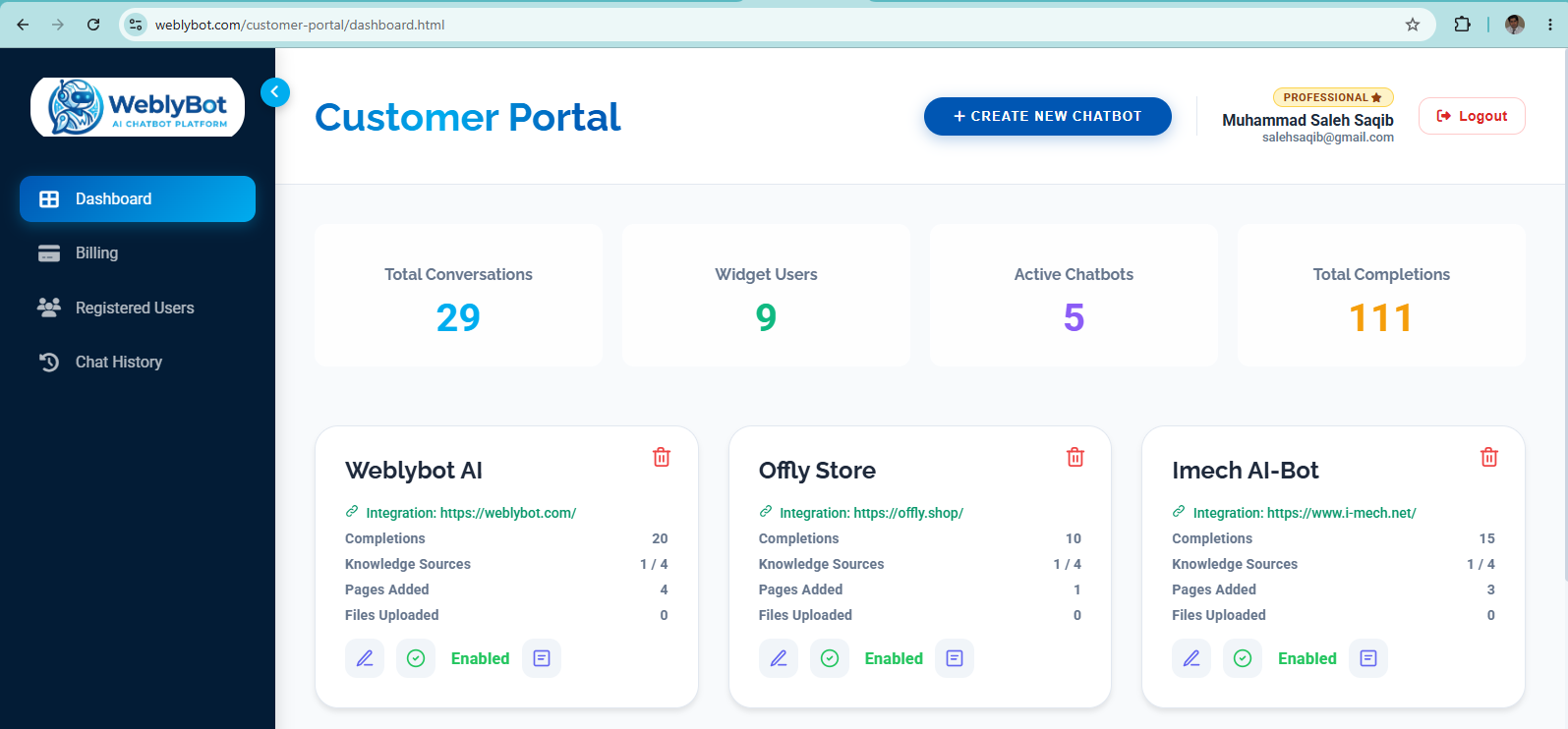Click the Weblybot AI card title

click(x=414, y=471)
